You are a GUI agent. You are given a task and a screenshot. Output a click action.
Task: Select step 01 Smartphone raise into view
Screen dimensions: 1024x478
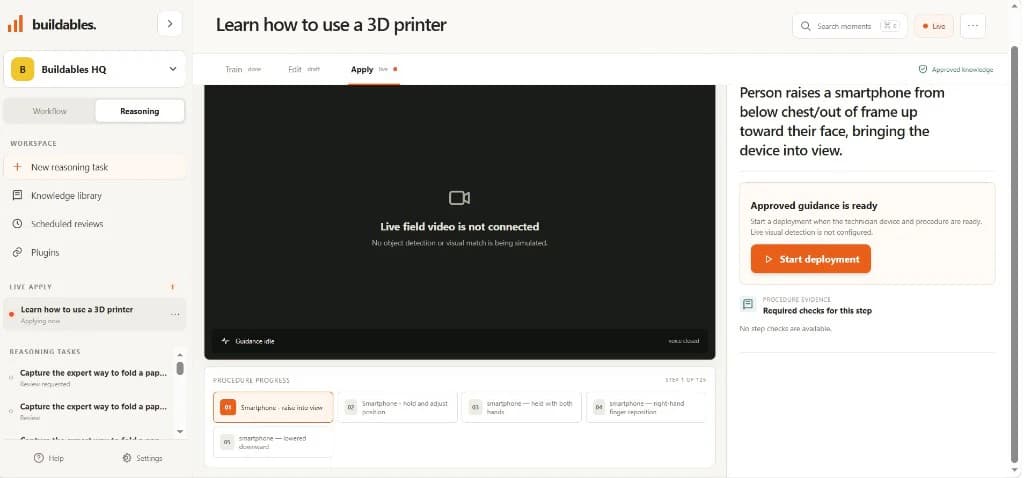[273, 407]
